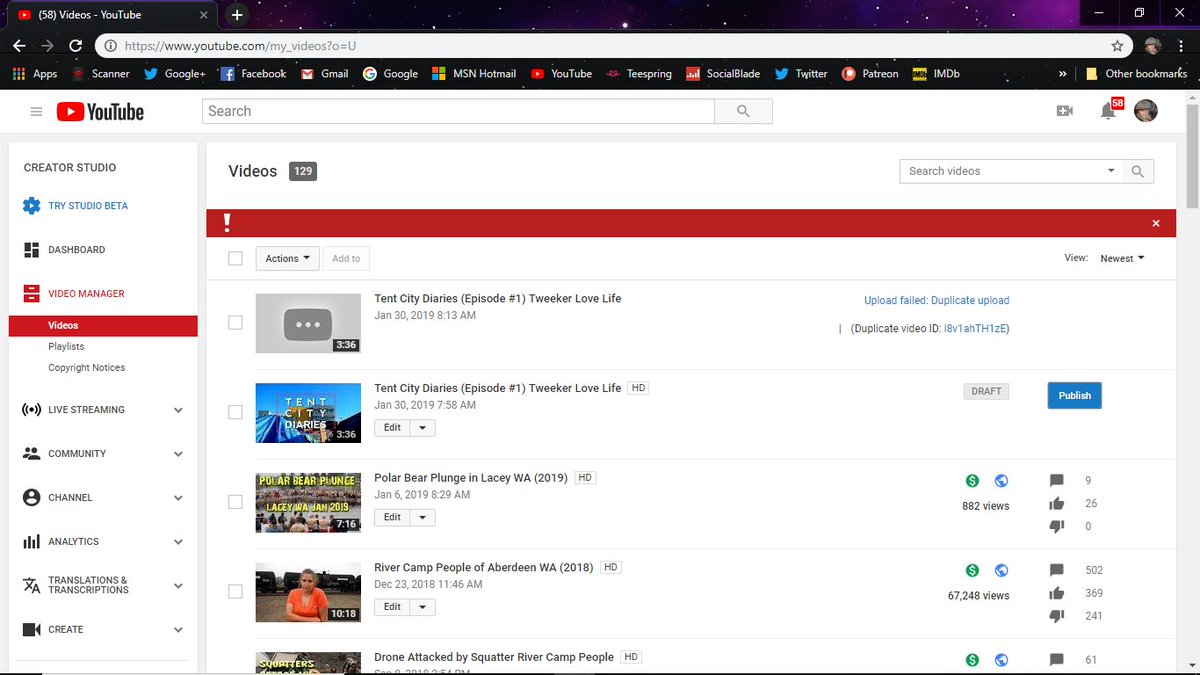
Task: Open the Edit arrow menu for draft Tent City Diaries
Action: [x=423, y=427]
